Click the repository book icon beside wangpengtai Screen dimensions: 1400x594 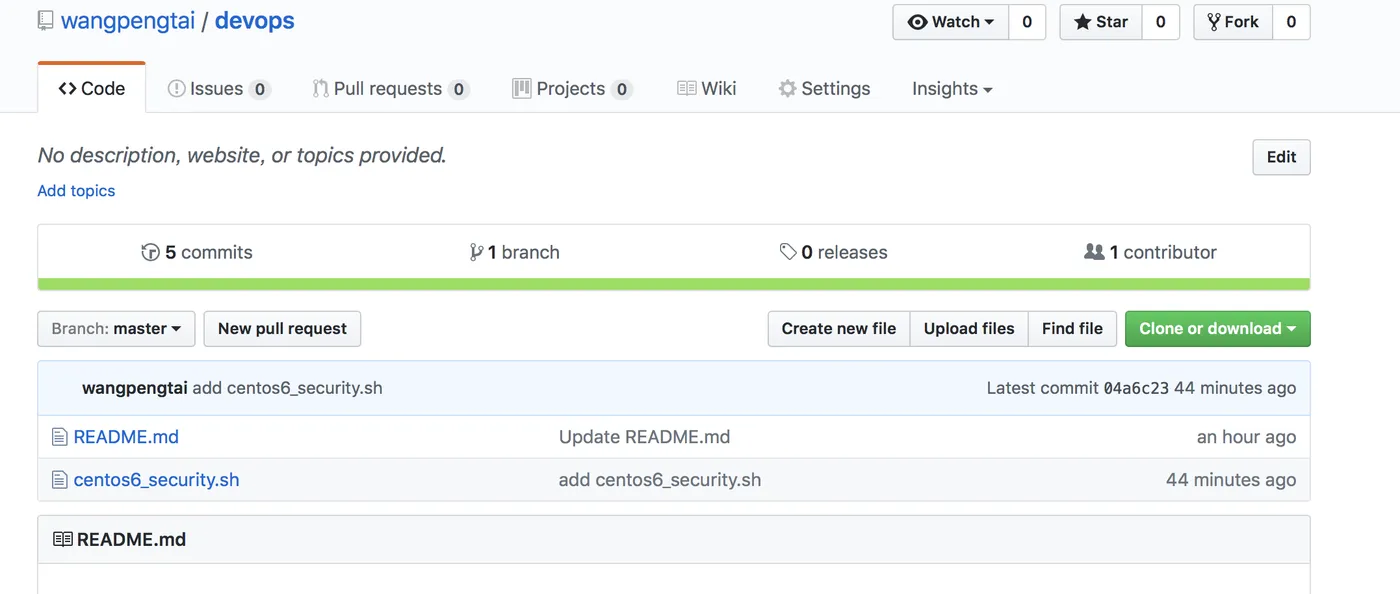click(x=45, y=21)
